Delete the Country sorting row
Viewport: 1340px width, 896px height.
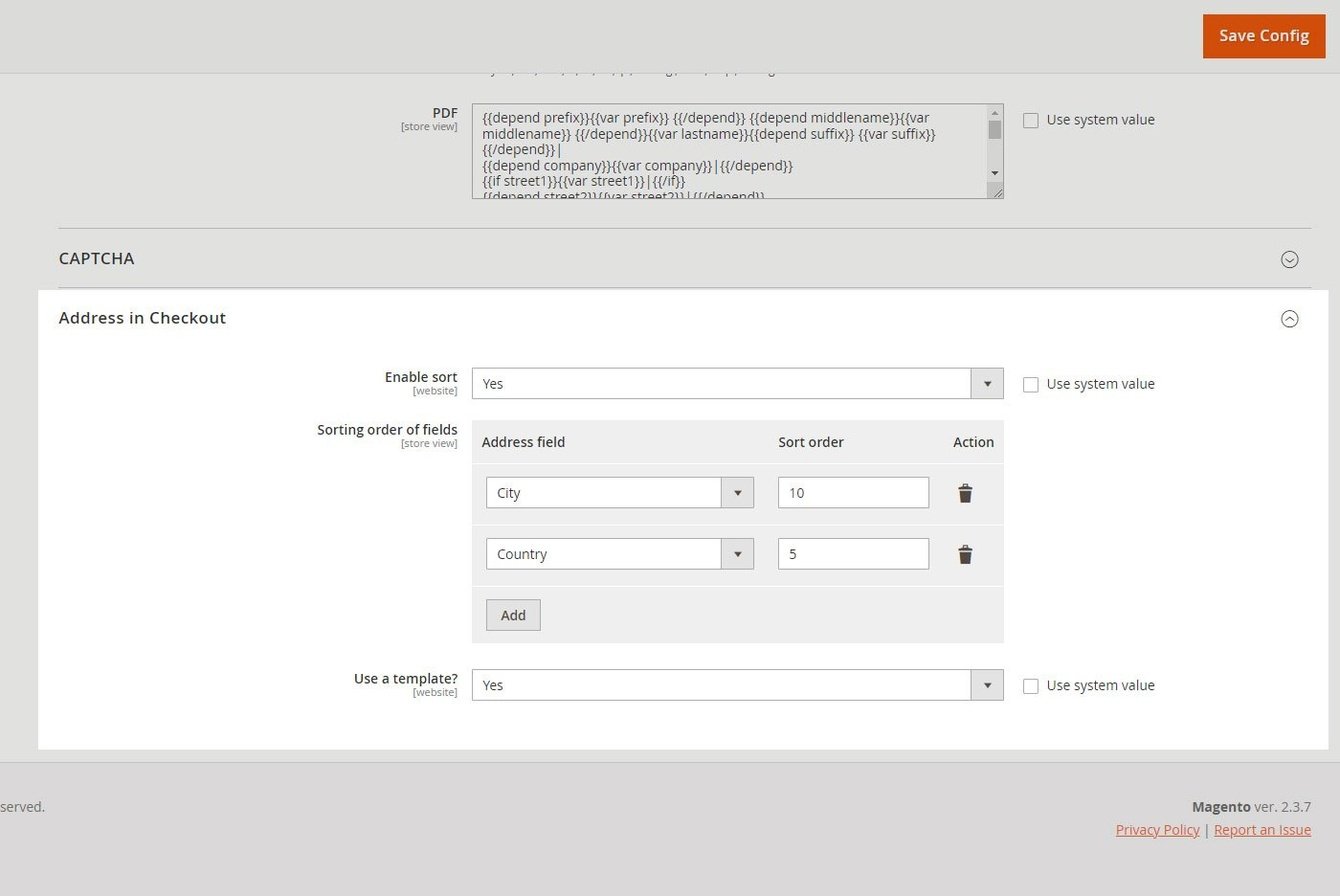[965, 555]
